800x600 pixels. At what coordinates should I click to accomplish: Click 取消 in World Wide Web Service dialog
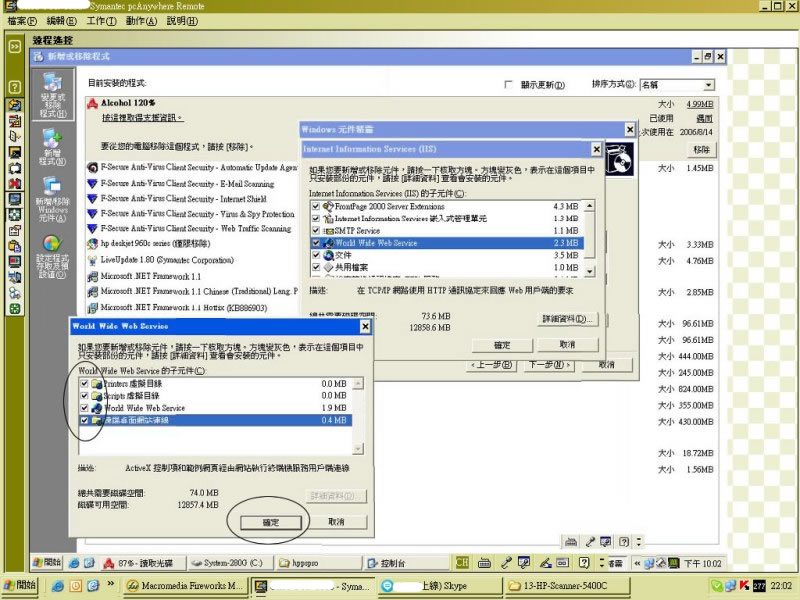(x=336, y=522)
